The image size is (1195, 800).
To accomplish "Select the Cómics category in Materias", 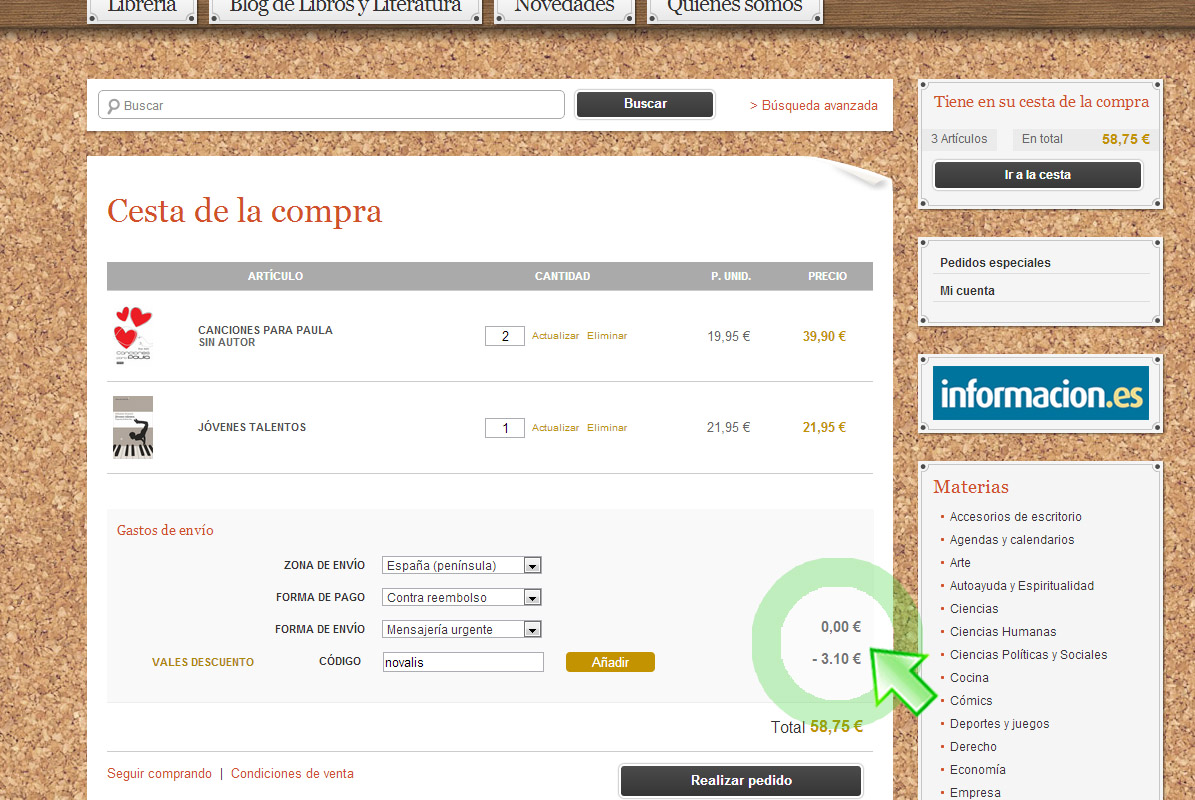I will pos(971,700).
